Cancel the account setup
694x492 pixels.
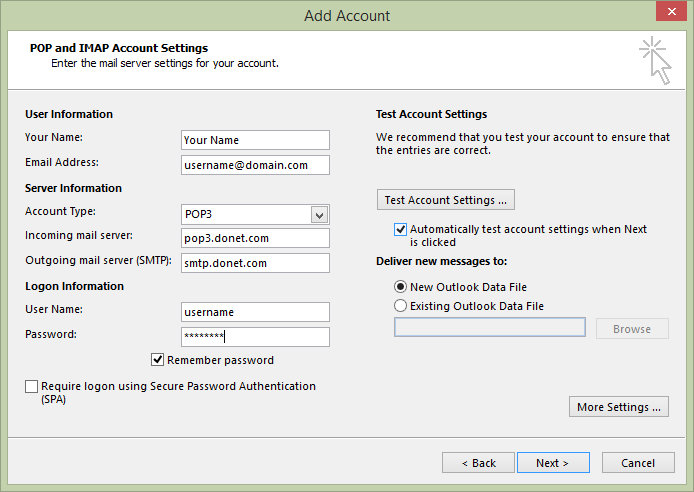point(638,463)
